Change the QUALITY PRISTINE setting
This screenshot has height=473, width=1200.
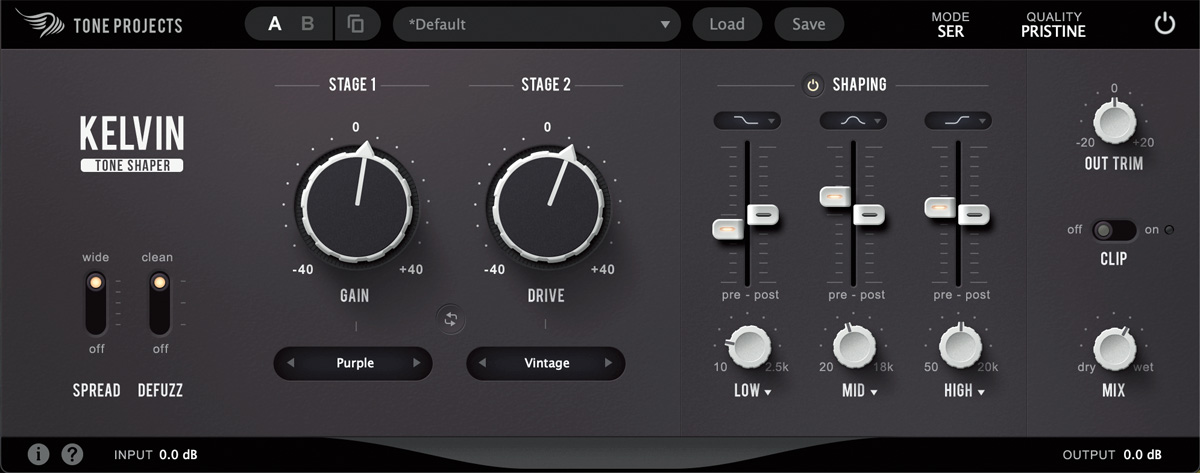tap(1053, 24)
